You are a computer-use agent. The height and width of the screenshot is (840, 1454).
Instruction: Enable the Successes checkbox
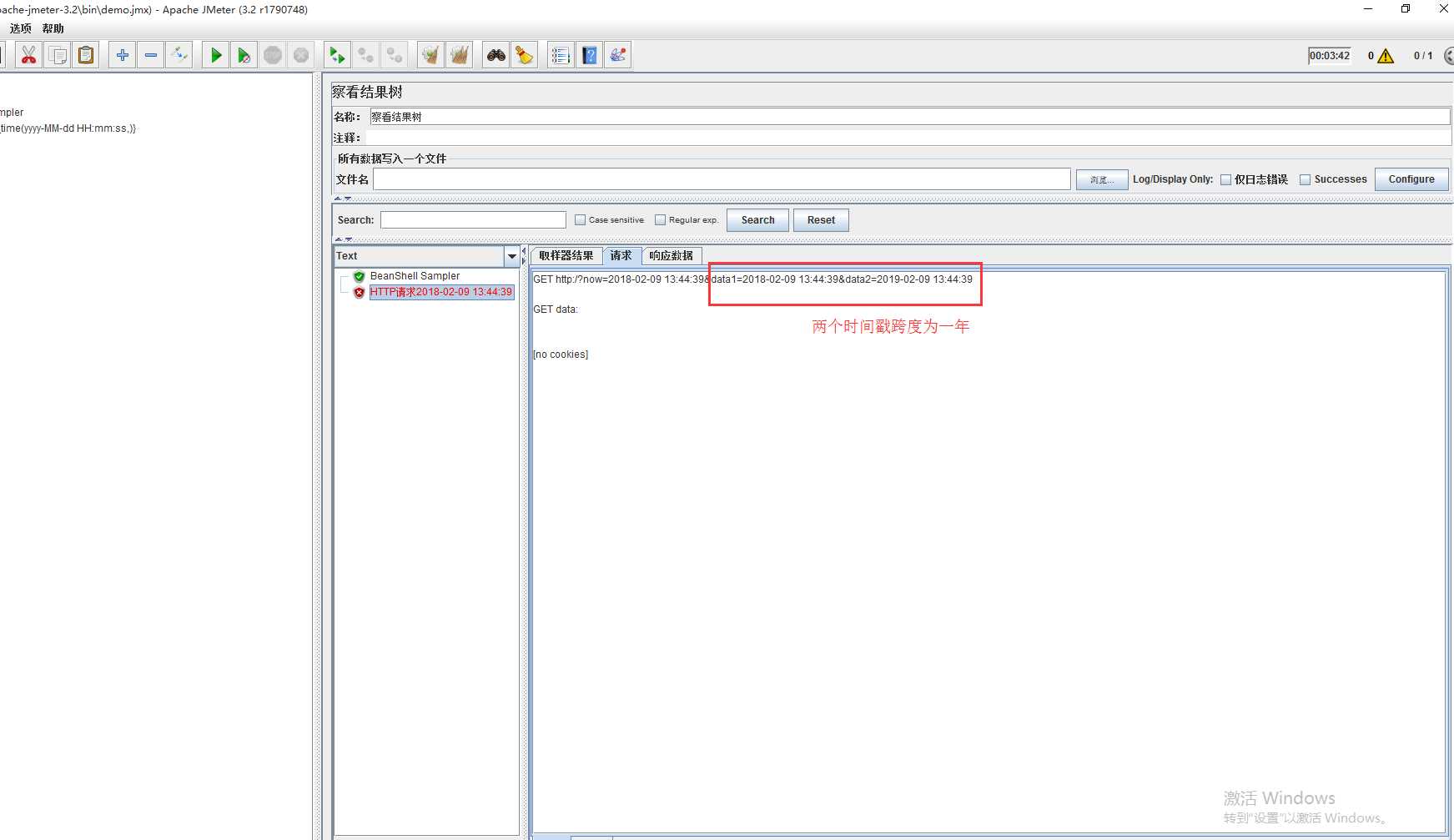[1306, 179]
